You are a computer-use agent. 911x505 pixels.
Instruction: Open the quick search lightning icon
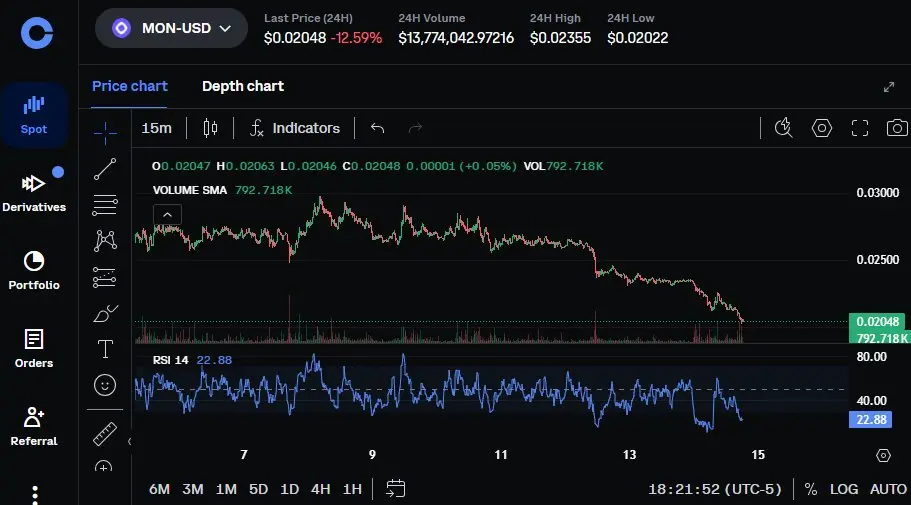point(783,128)
